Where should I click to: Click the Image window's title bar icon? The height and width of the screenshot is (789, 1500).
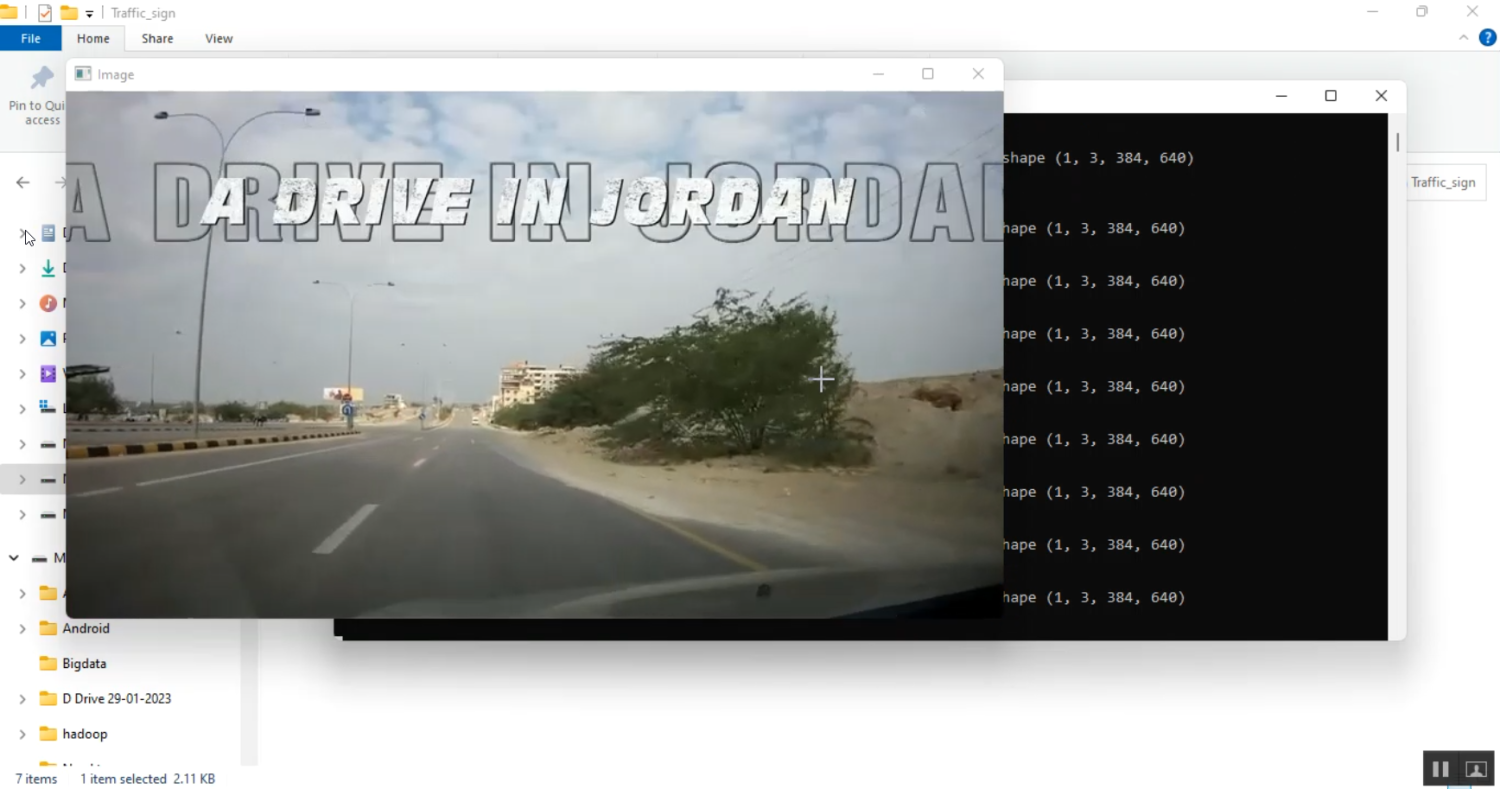pyautogui.click(x=83, y=74)
